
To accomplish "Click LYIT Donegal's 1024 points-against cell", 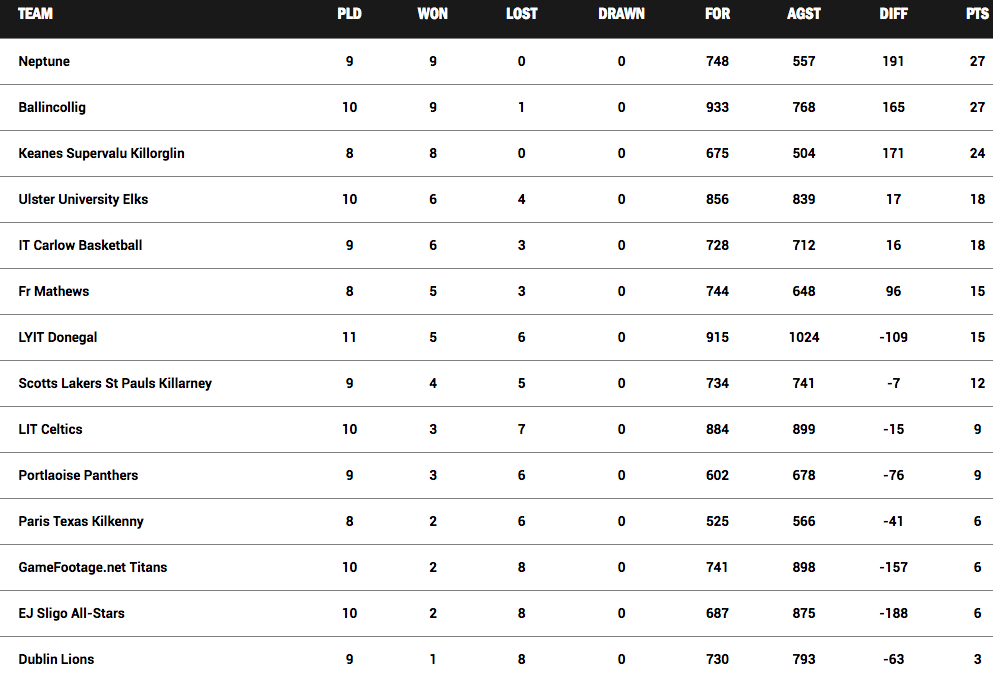I will [x=803, y=337].
